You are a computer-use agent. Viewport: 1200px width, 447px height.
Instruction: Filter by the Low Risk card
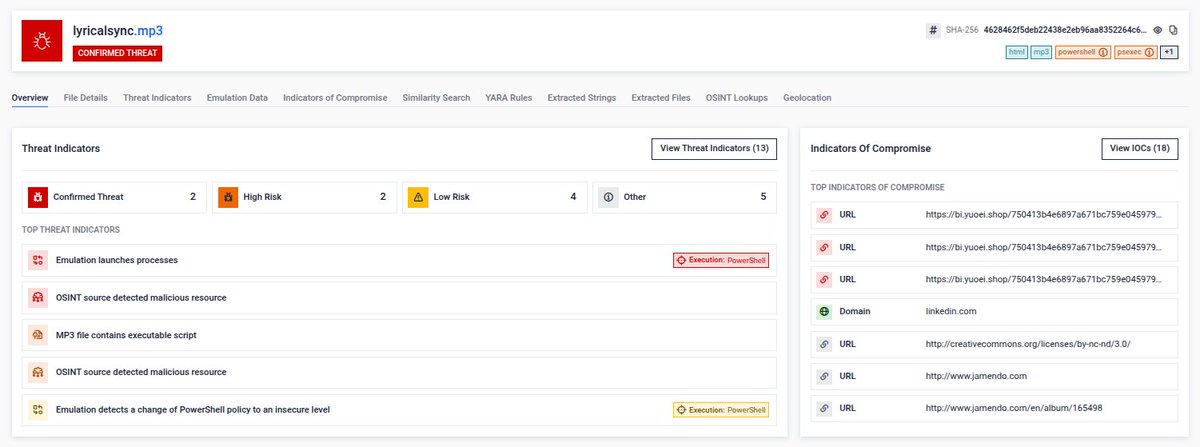494,197
